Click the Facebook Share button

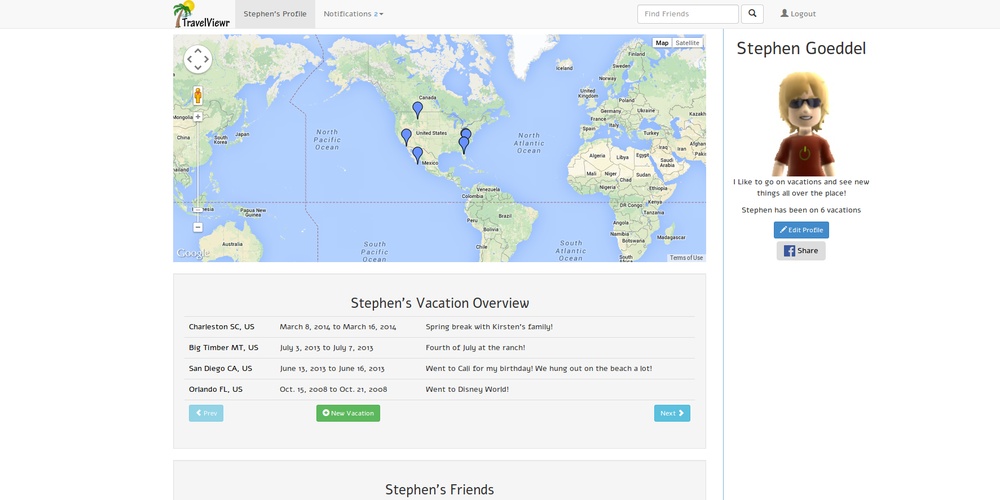(x=801, y=251)
